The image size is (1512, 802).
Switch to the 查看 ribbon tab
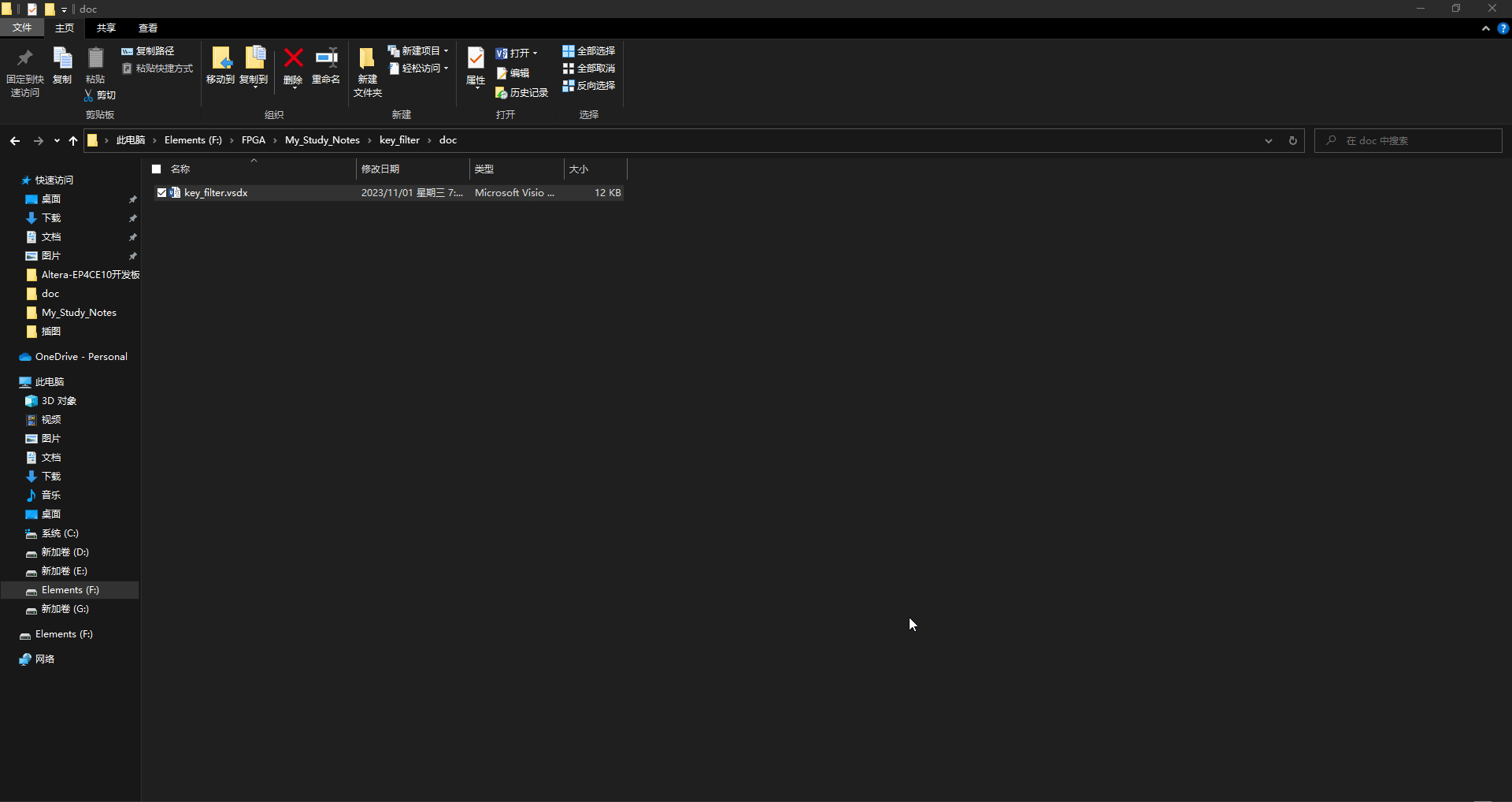point(148,28)
